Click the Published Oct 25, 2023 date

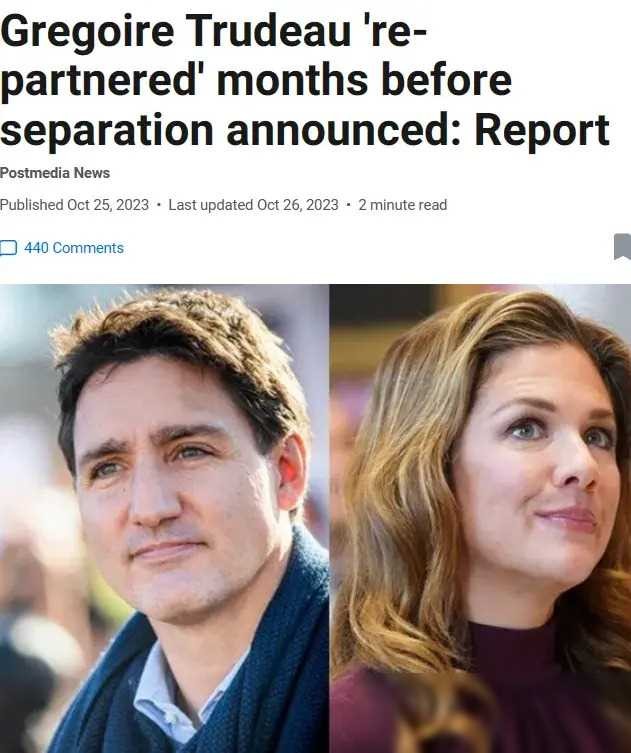pos(74,205)
